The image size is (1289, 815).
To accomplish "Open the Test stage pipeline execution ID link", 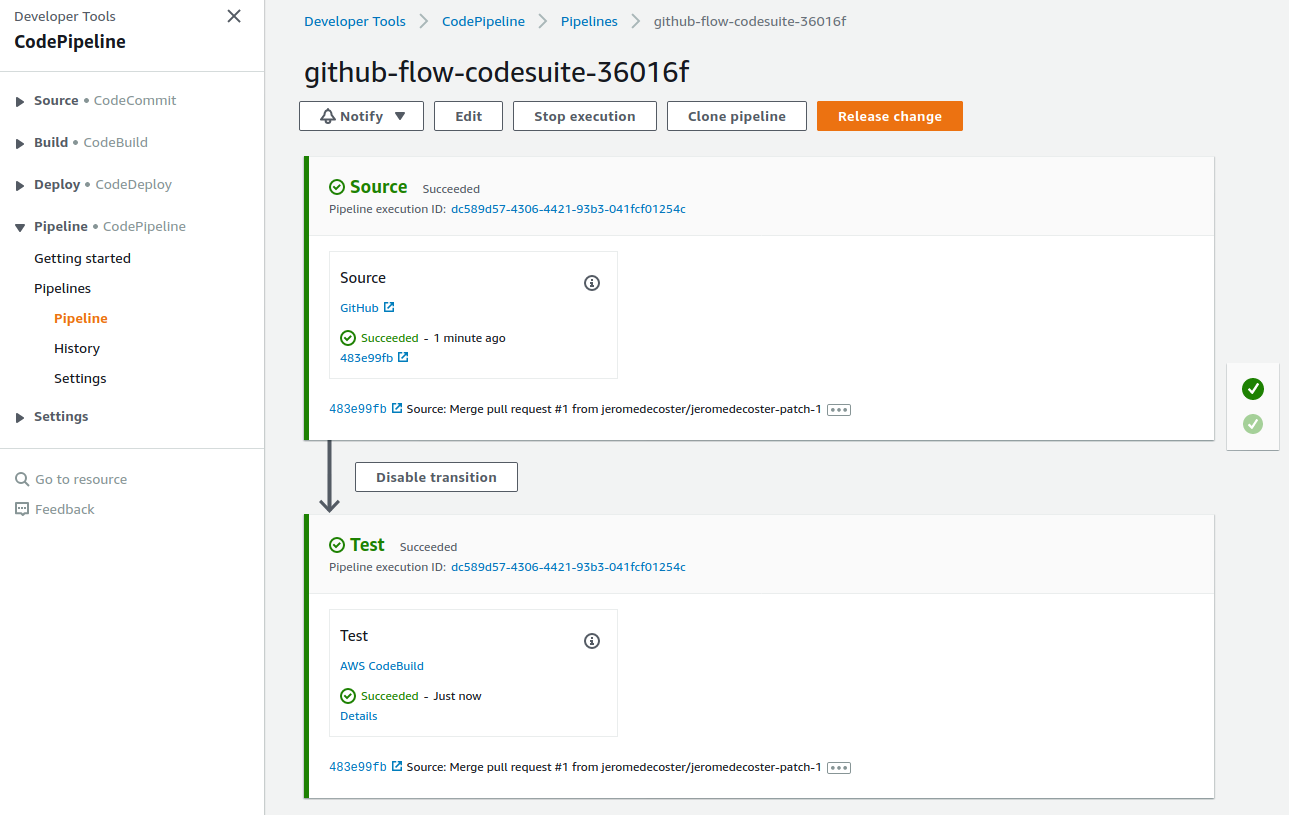I will (568, 567).
